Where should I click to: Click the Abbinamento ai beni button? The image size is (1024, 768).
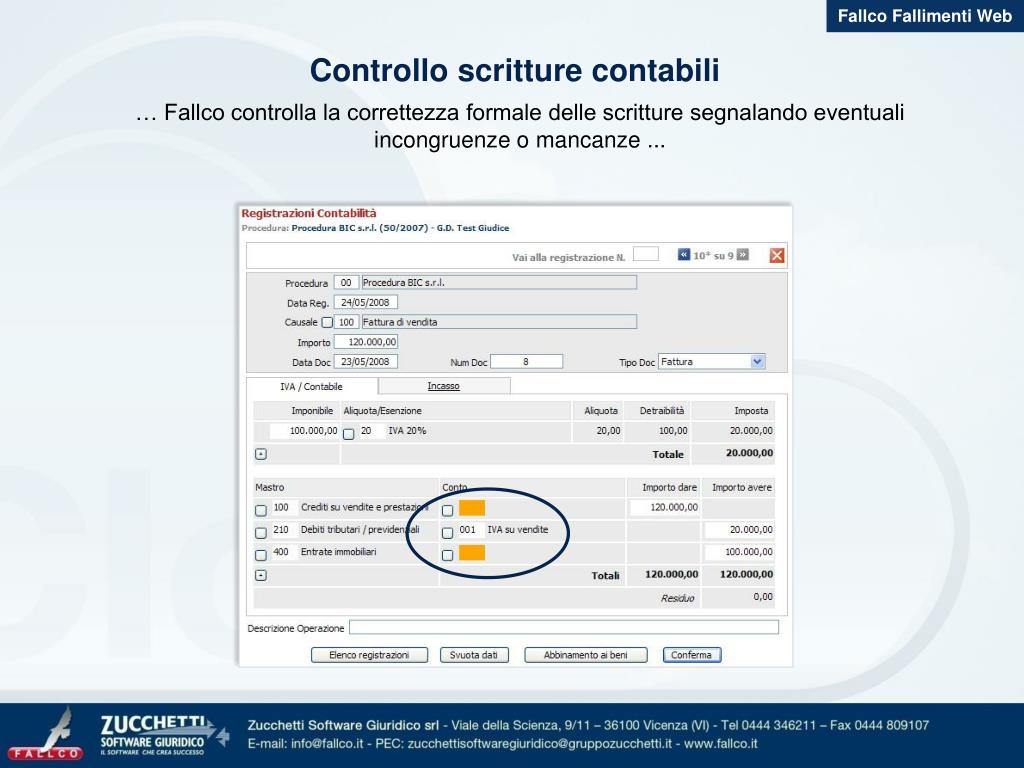[x=586, y=655]
